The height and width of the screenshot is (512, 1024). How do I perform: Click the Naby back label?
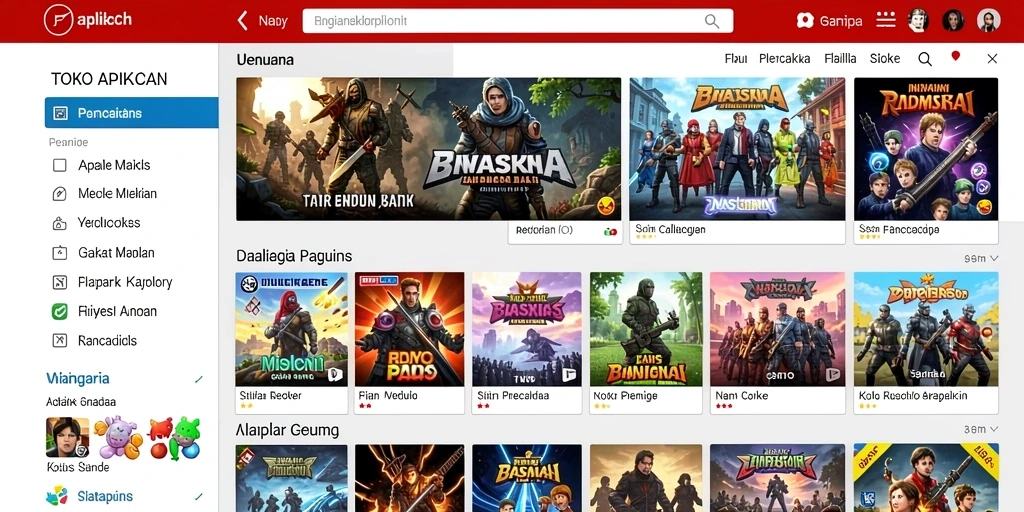(272, 22)
